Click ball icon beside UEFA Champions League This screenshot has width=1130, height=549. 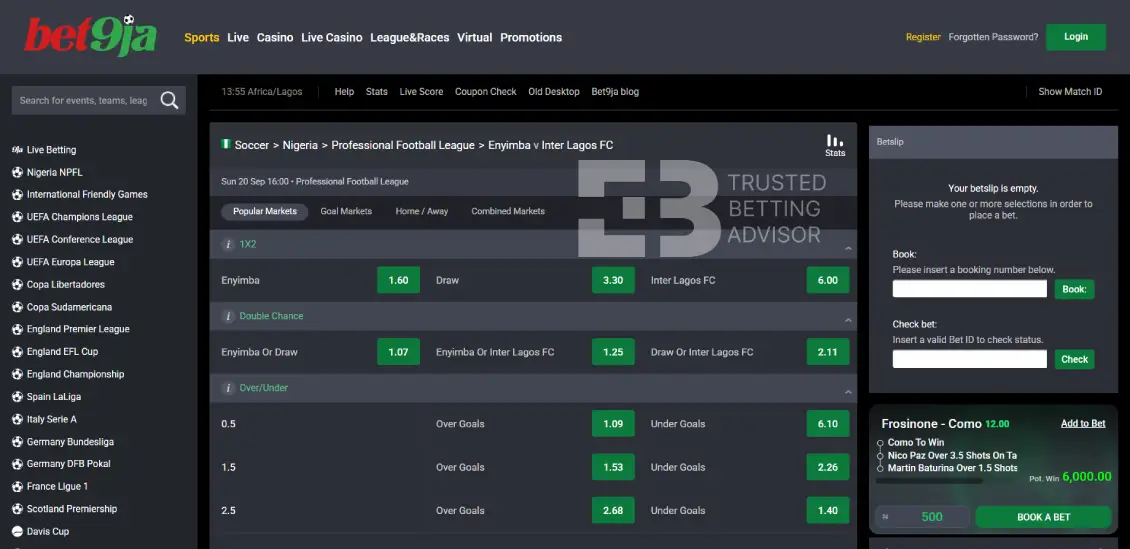pyautogui.click(x=17, y=217)
